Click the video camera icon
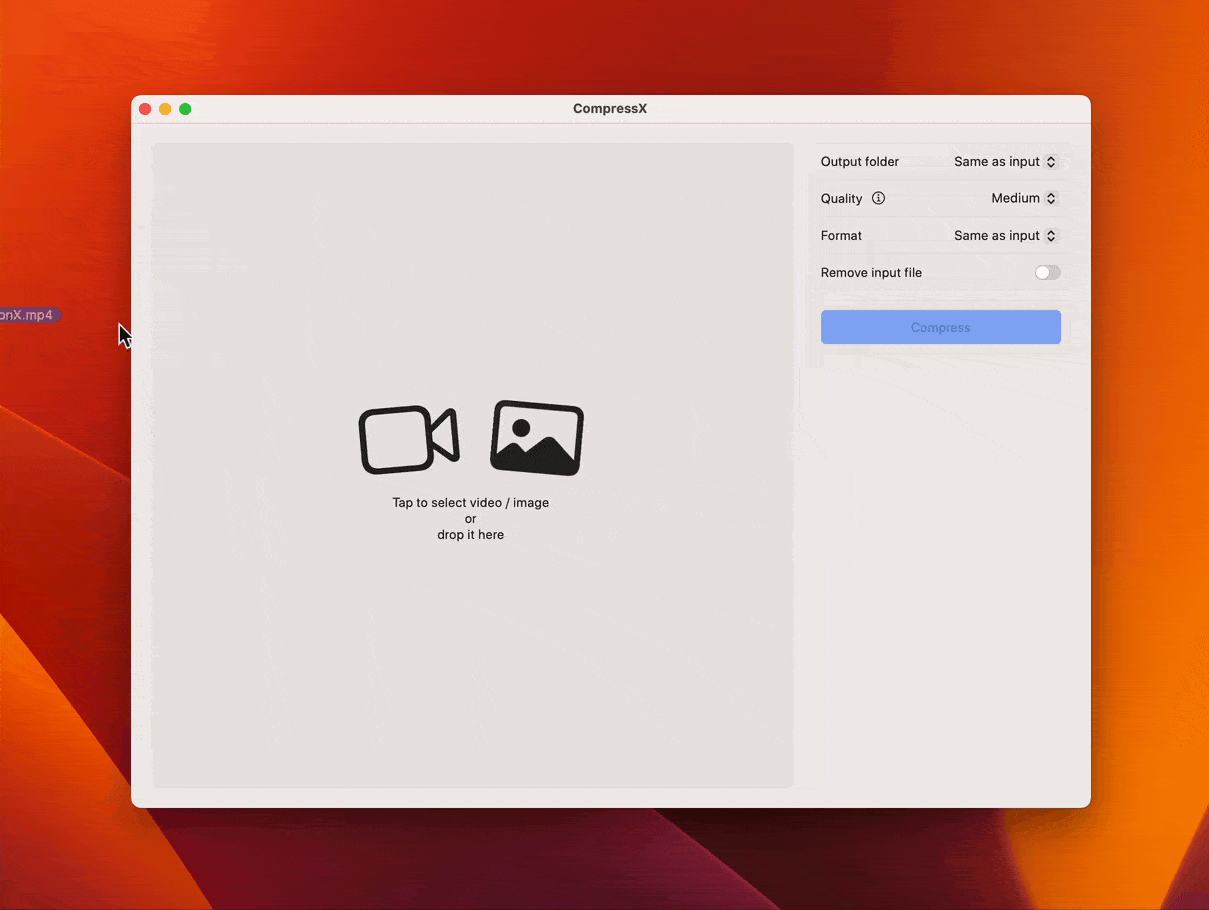Screen dimensions: 1209x910 tap(408, 439)
